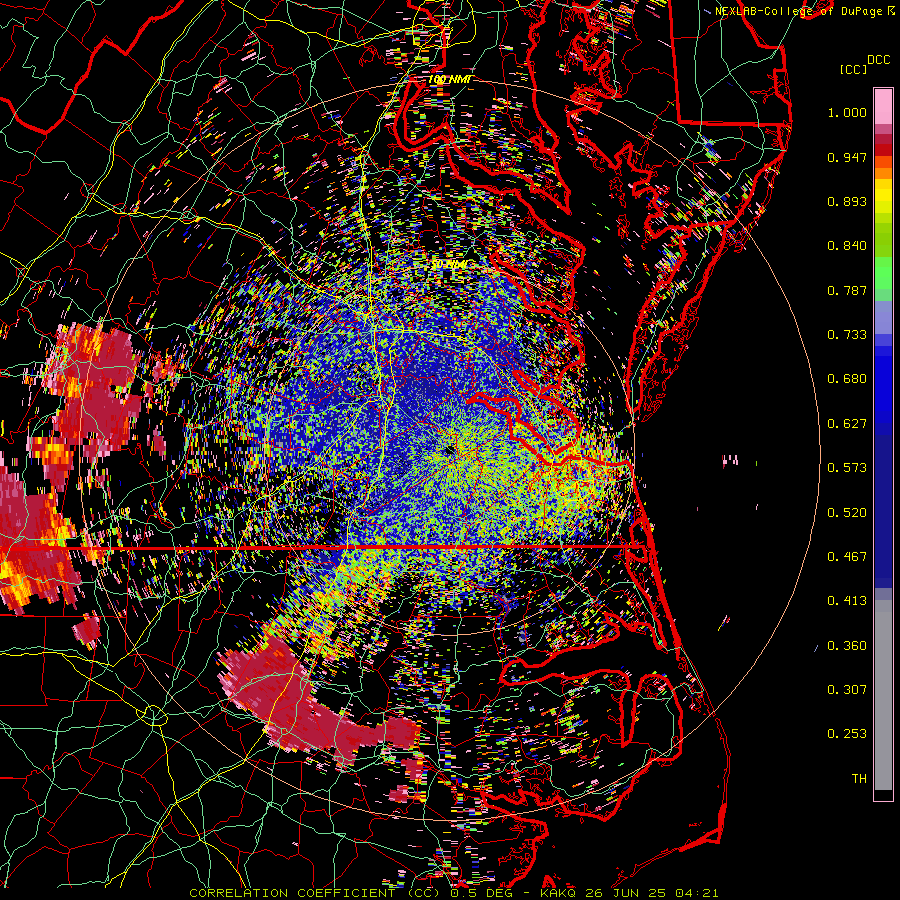Select the 0.787 legend value
This screenshot has width=900, height=900.
(847, 290)
